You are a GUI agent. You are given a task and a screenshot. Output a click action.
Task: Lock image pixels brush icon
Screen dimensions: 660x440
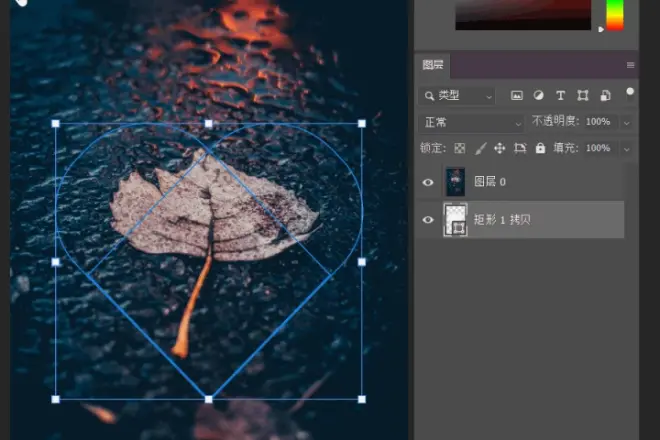(x=480, y=148)
